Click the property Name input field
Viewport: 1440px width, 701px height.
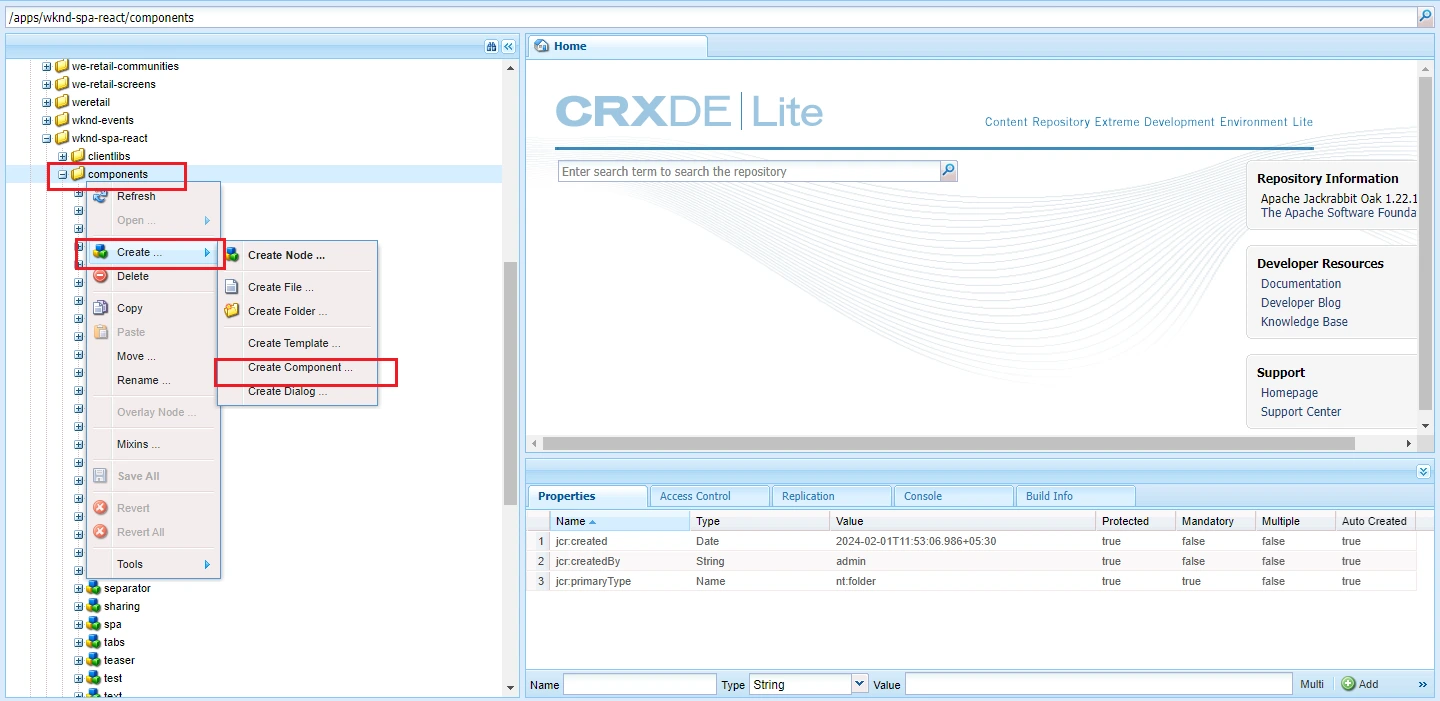point(639,684)
